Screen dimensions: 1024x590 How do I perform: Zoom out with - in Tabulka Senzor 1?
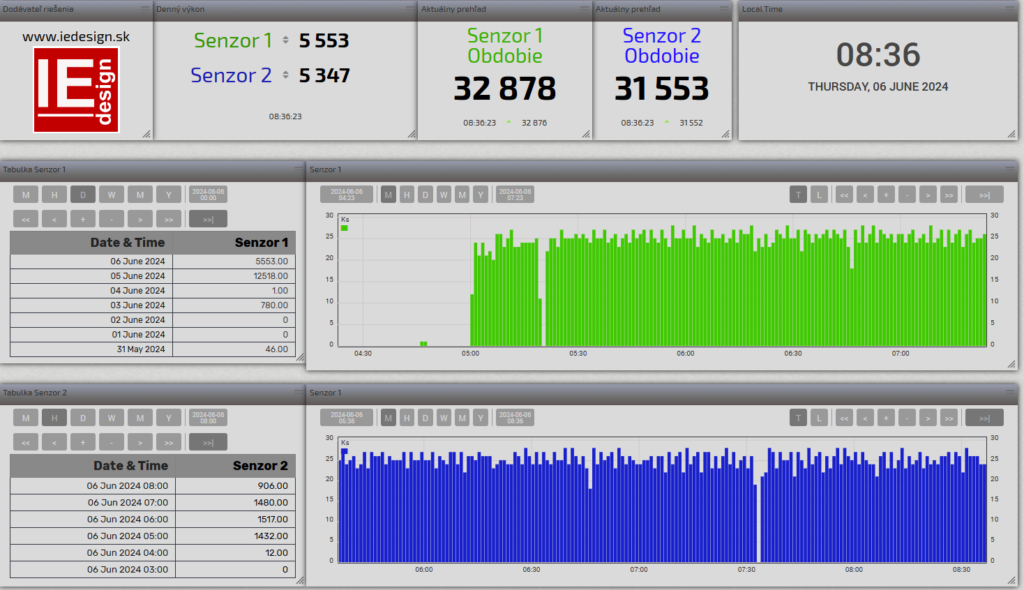112,219
